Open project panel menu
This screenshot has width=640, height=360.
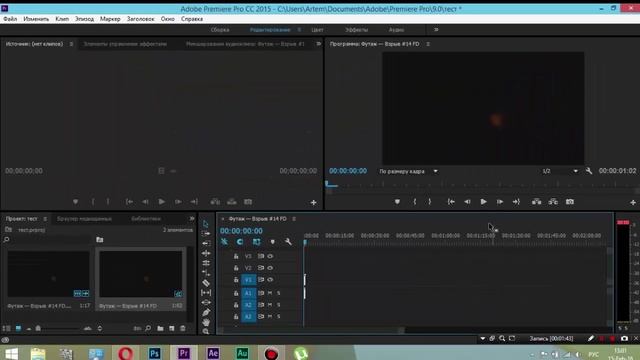click(x=45, y=219)
